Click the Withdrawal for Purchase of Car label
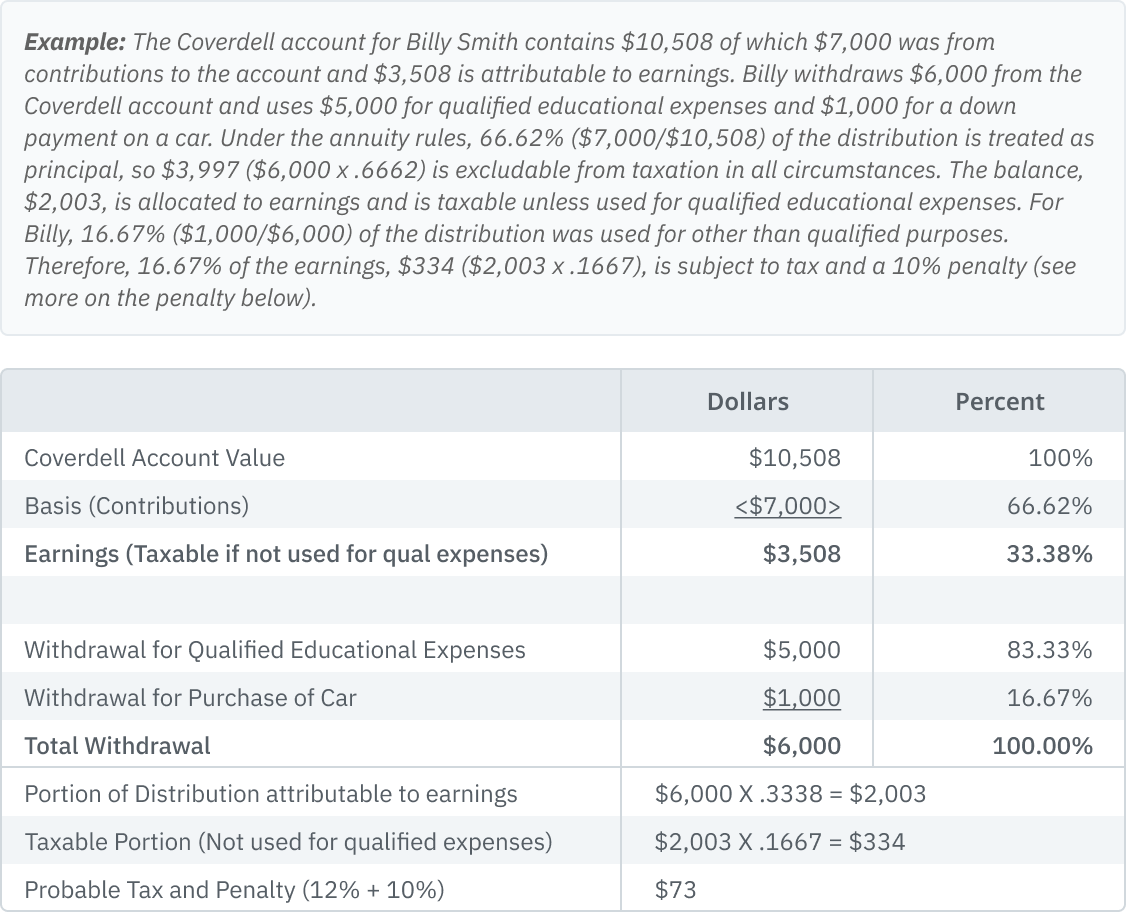Screen dimensions: 1126x912 tap(190, 698)
